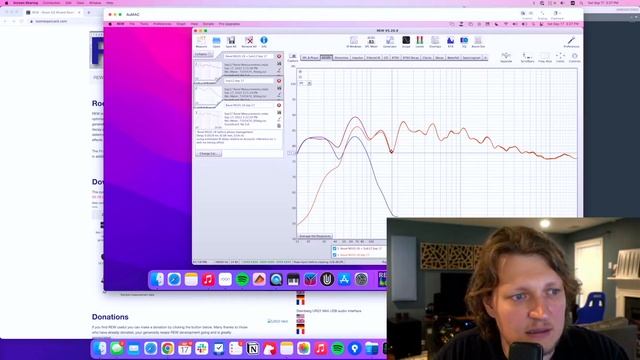Click third measurement name field
640x360 pixels.
click(249, 105)
